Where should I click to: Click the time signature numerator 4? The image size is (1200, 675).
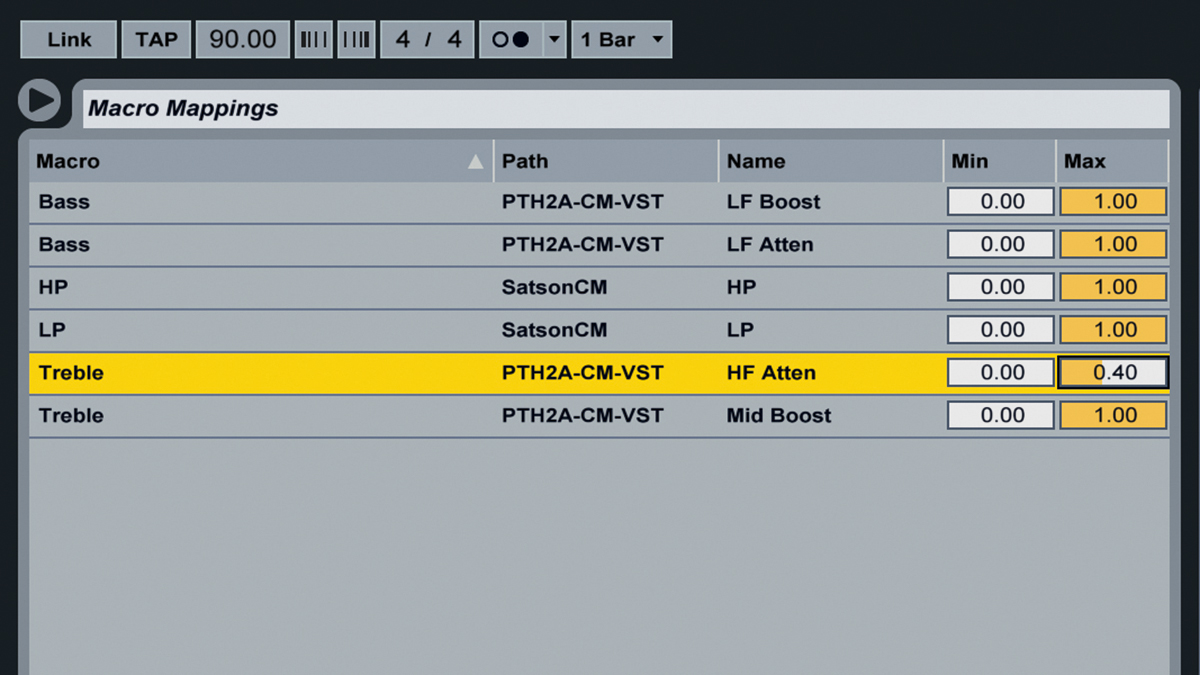[x=403, y=40]
